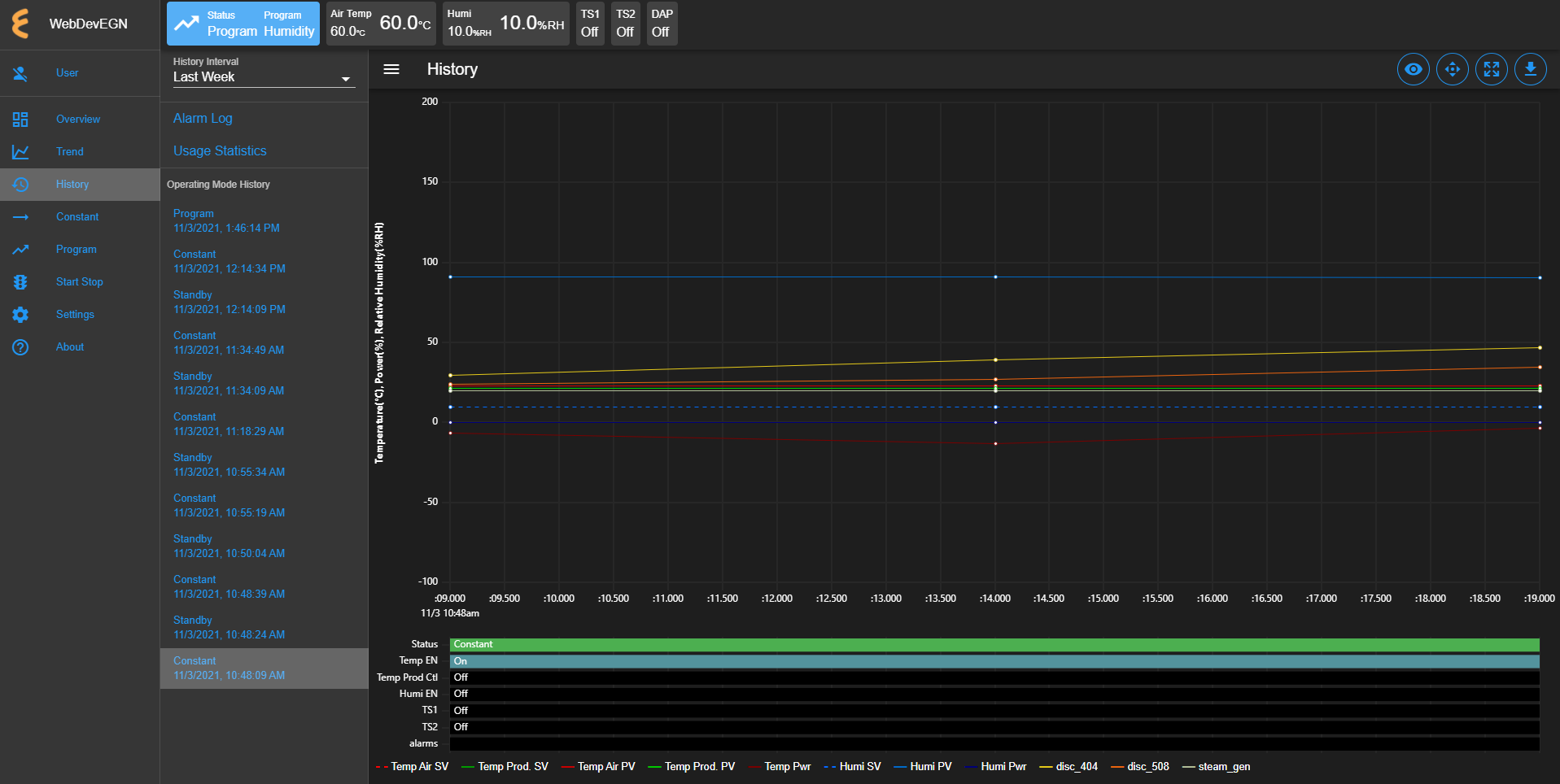Click the Overview dashboard icon
This screenshot has width=1560, height=784.
coord(20,120)
